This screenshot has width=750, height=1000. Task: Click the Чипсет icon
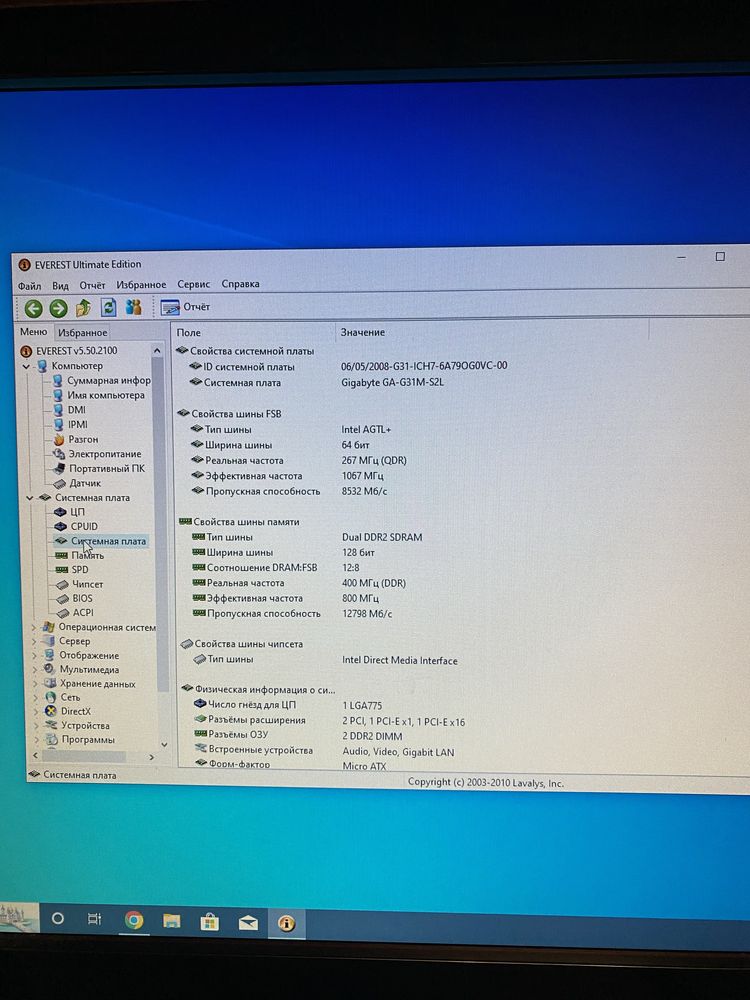click(62, 585)
